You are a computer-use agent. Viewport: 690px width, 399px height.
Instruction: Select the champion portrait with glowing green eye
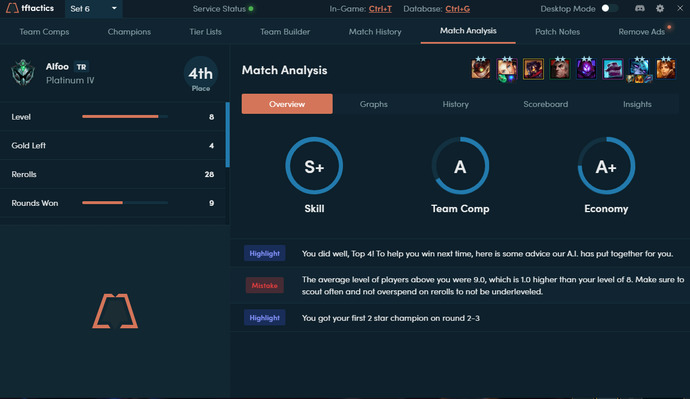tap(481, 69)
